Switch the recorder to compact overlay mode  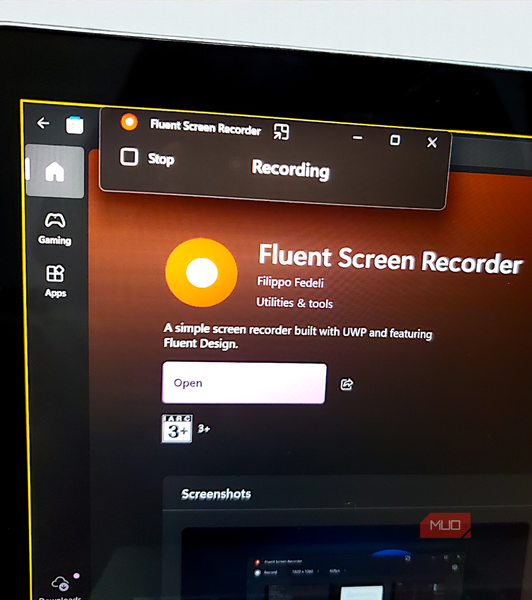pyautogui.click(x=281, y=132)
